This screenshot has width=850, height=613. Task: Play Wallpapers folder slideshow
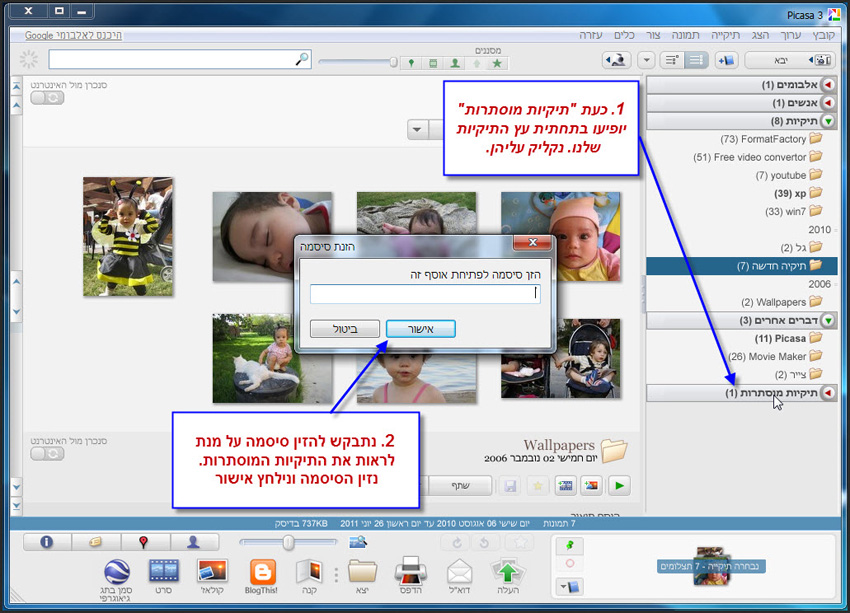(619, 486)
